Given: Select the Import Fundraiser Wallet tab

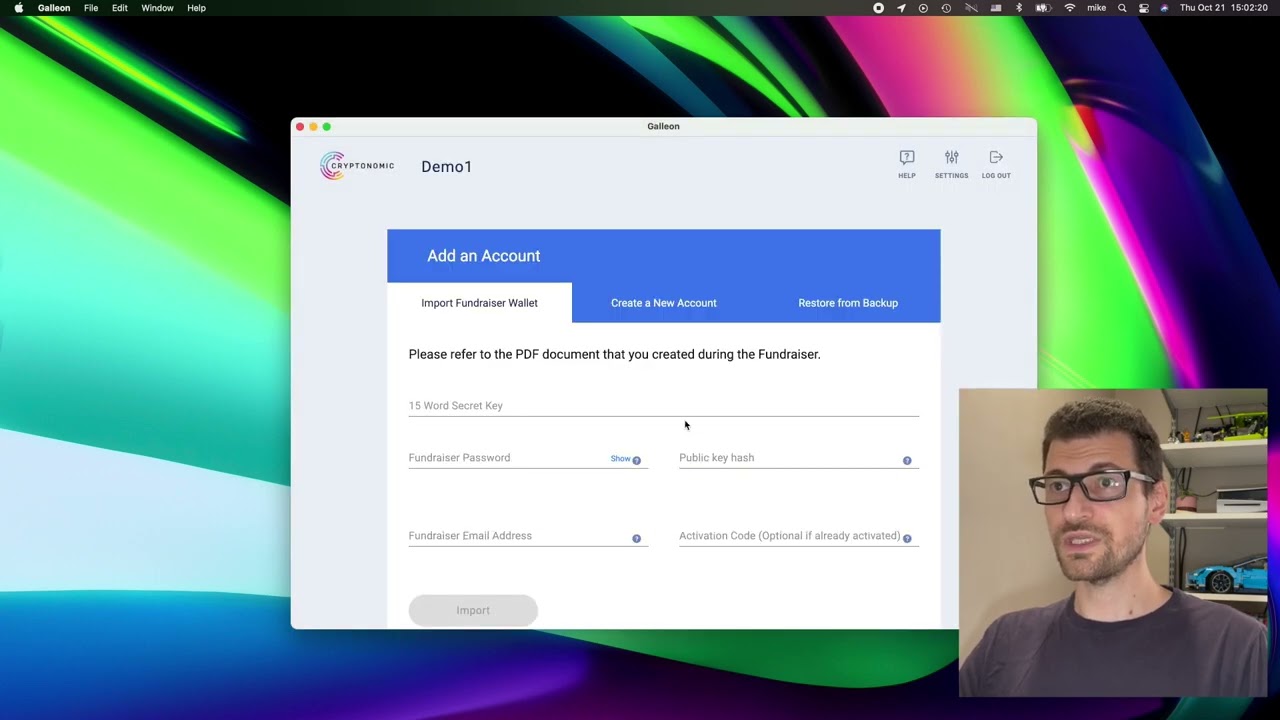Looking at the screenshot, I should (x=479, y=303).
